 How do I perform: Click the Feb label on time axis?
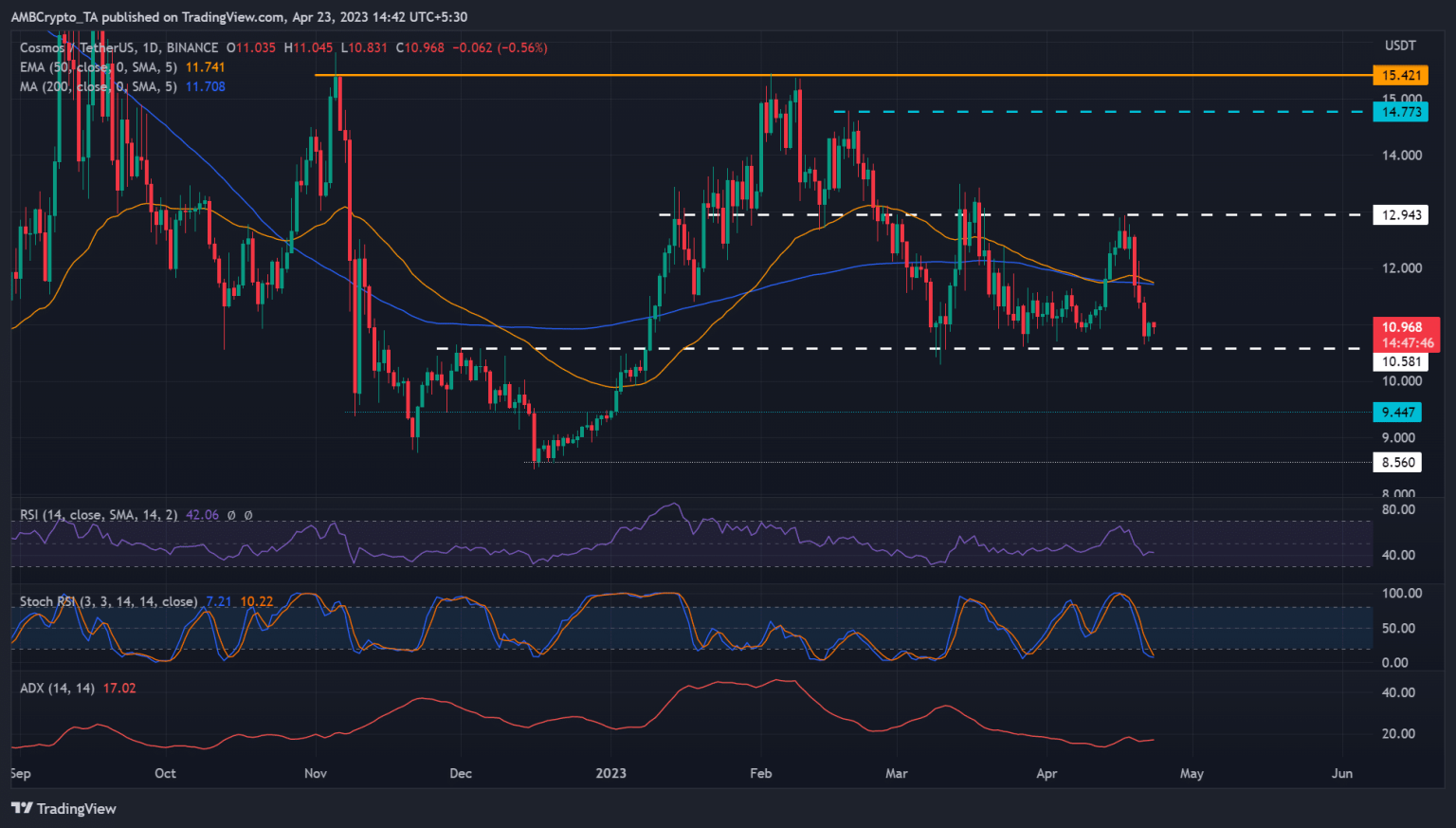click(x=760, y=773)
